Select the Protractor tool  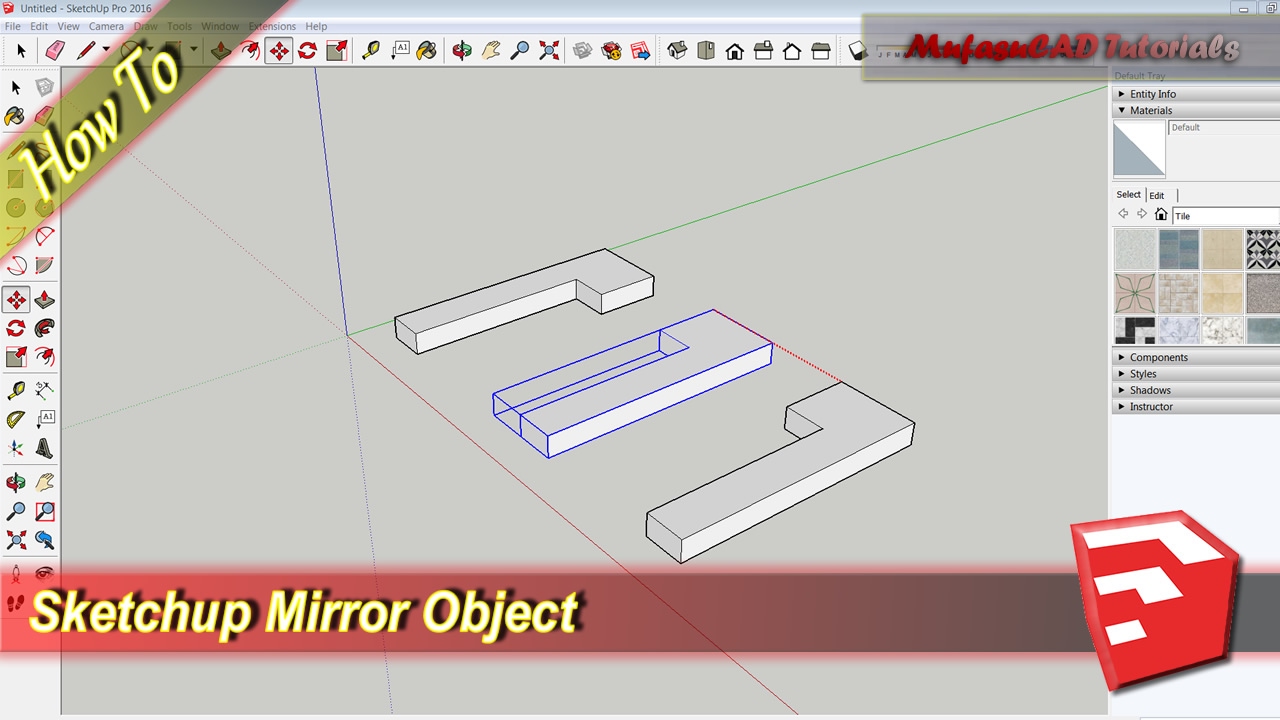[16, 420]
